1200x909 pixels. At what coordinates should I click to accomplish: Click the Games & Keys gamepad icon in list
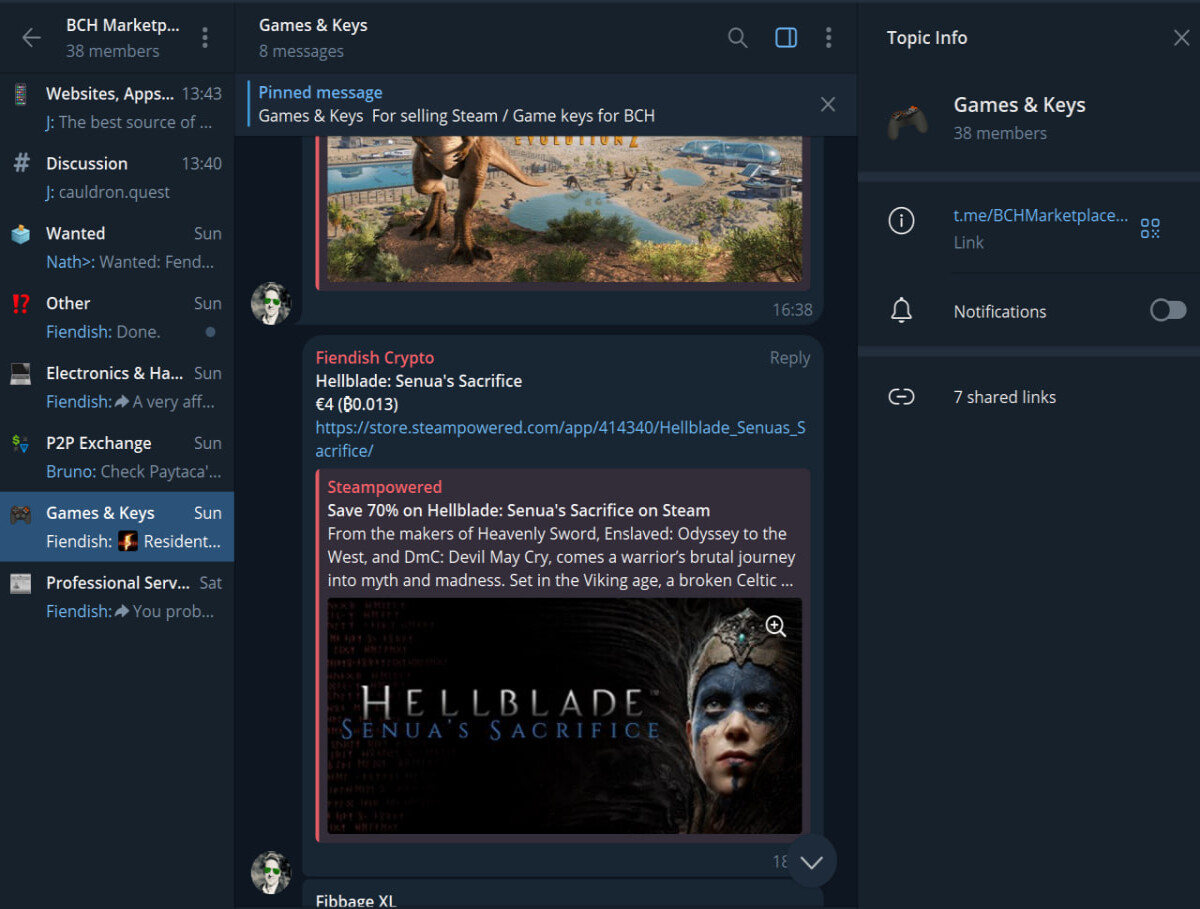[21, 513]
